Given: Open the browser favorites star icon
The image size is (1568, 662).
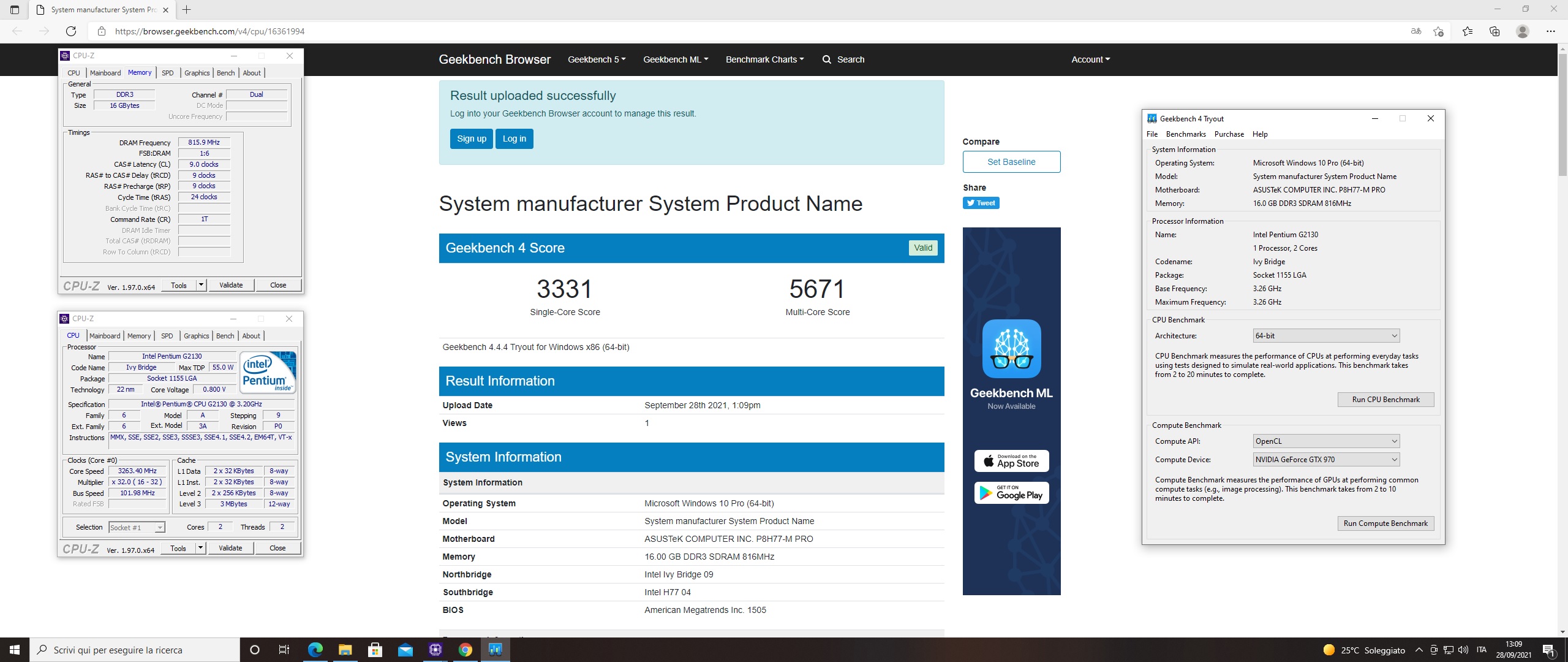Looking at the screenshot, I should 1468,31.
